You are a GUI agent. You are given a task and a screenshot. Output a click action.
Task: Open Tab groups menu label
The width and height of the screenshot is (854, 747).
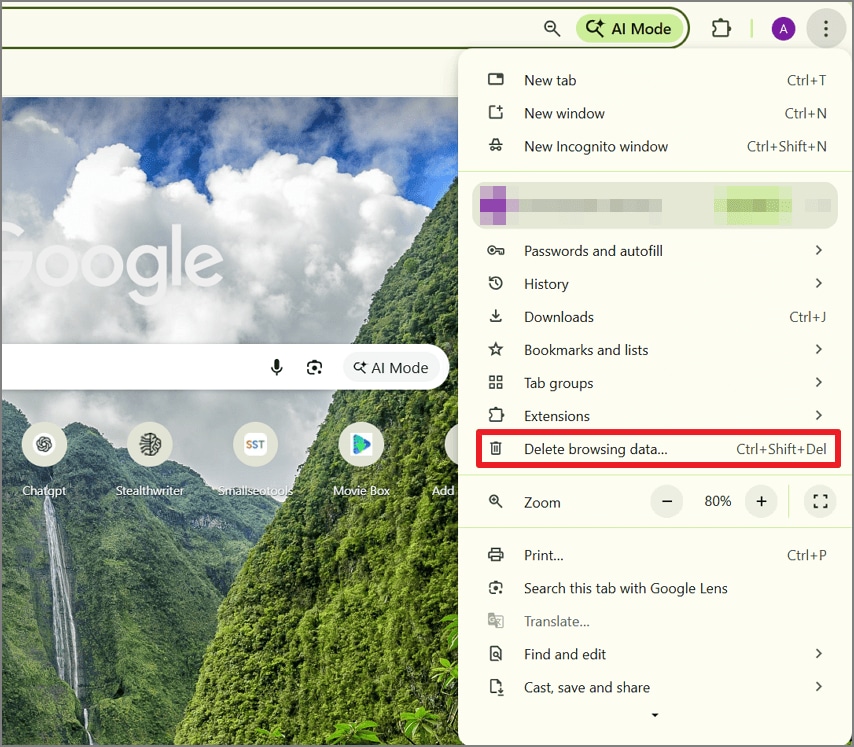tap(558, 383)
